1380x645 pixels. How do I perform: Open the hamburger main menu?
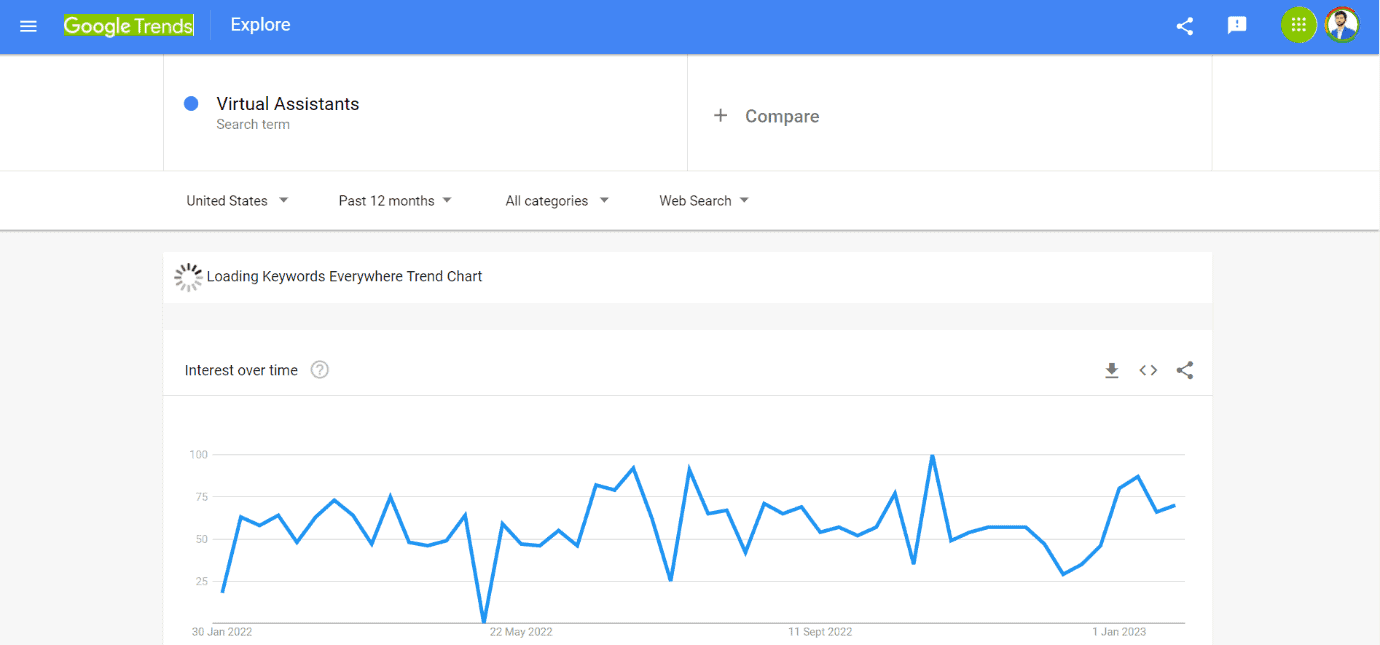point(28,26)
